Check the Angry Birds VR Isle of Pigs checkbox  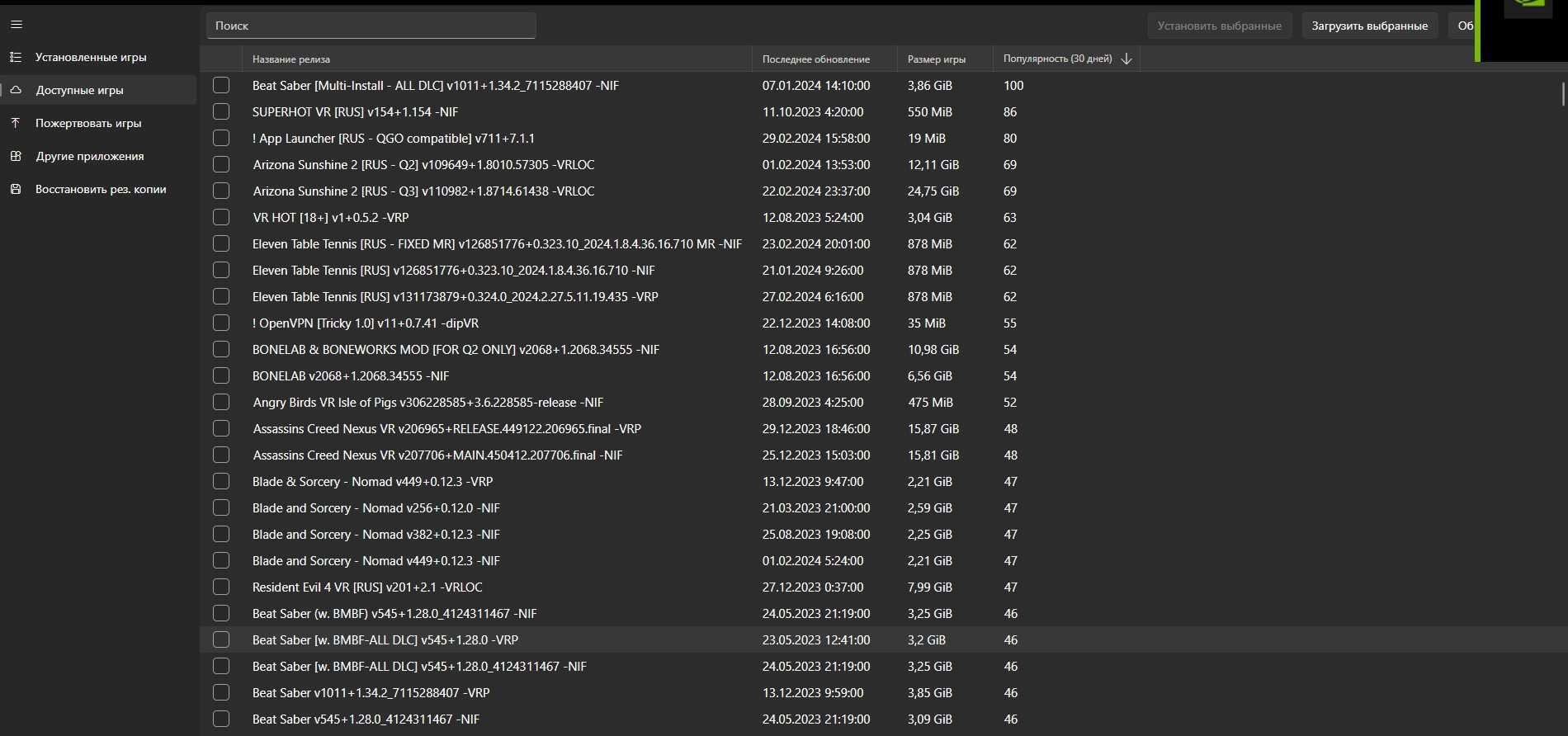221,402
